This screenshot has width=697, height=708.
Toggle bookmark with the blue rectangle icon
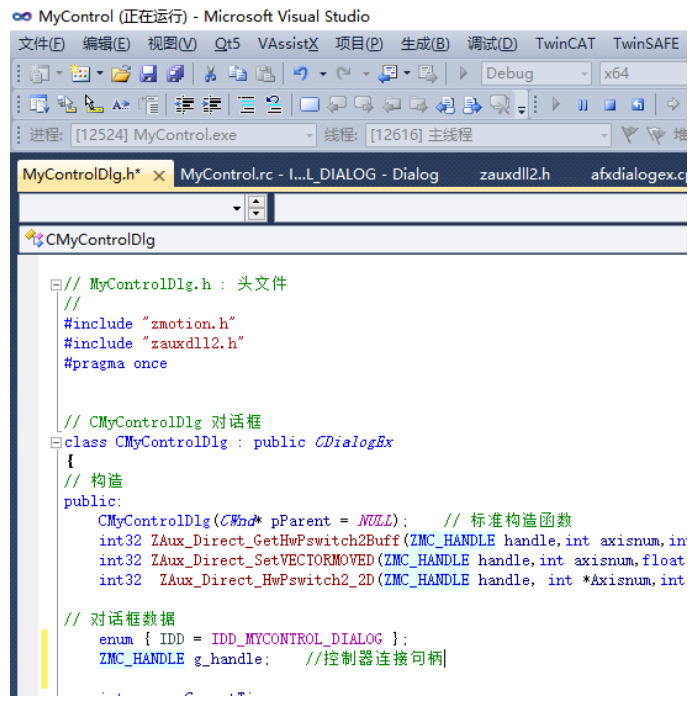coord(310,105)
